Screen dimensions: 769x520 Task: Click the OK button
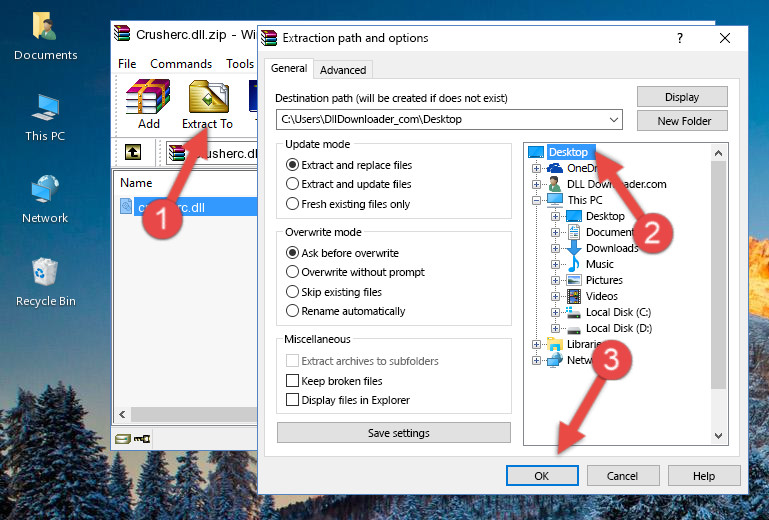[542, 476]
